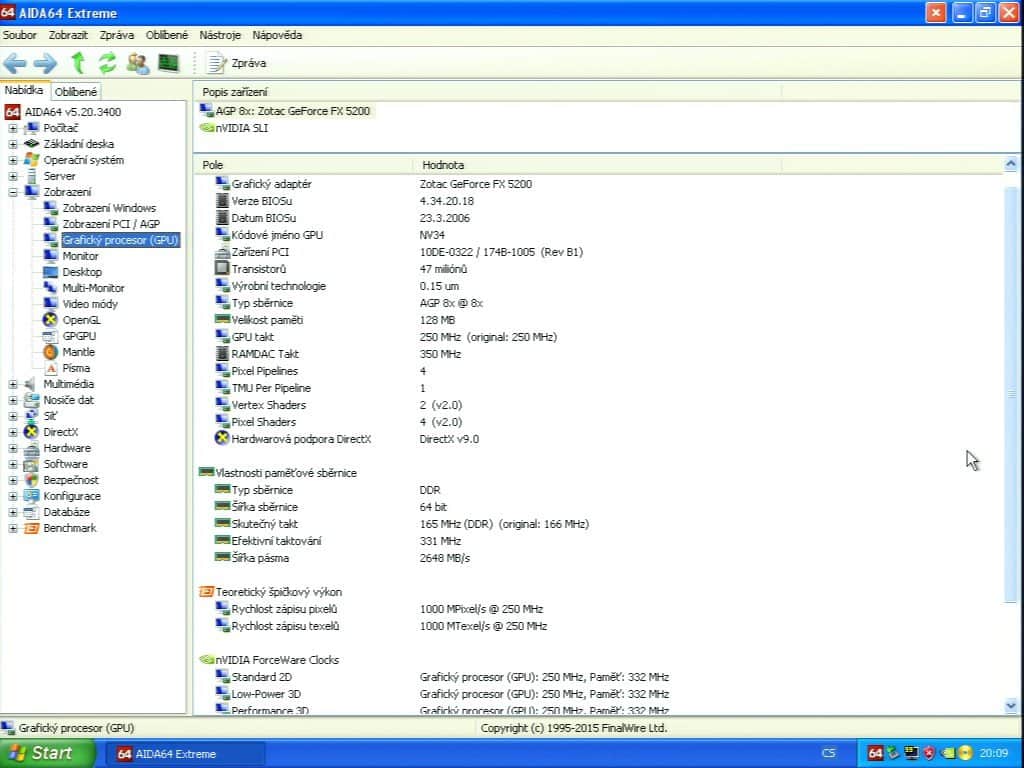1024x768 pixels.
Task: Go forward with the blue right arrow
Action: coord(45,63)
